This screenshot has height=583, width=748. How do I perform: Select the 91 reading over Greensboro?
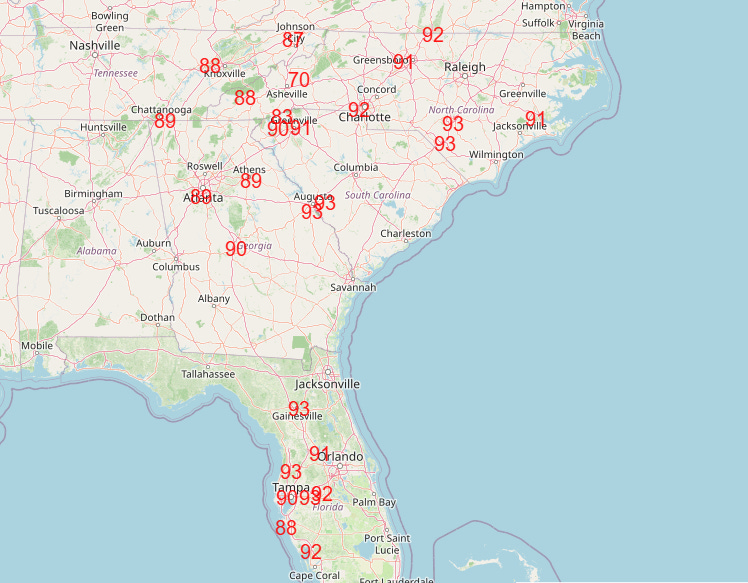click(404, 62)
